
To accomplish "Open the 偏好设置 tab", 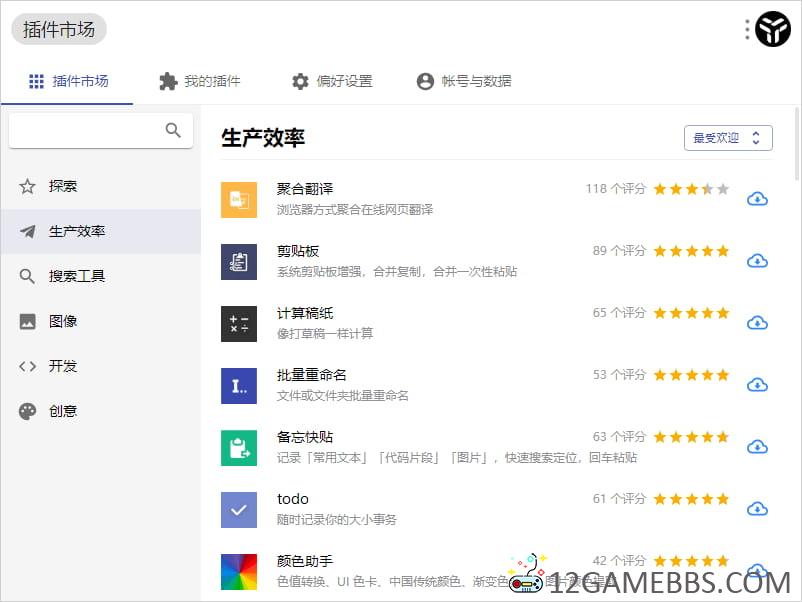I will pyautogui.click(x=332, y=81).
